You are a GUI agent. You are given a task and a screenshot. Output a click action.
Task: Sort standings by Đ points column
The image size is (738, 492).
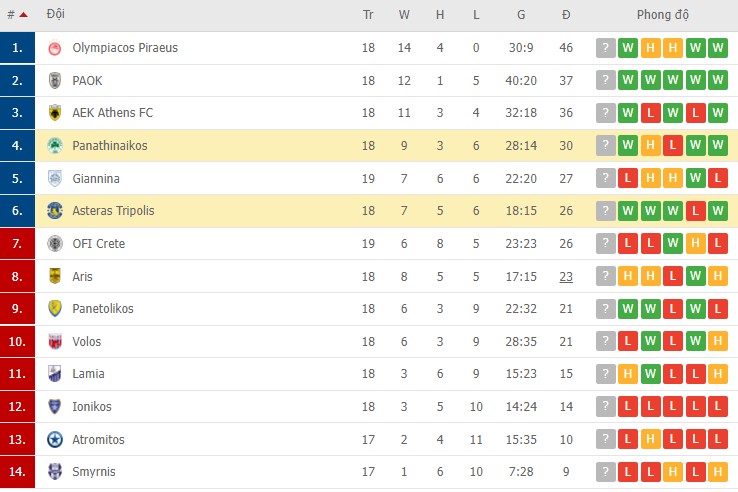(x=566, y=15)
